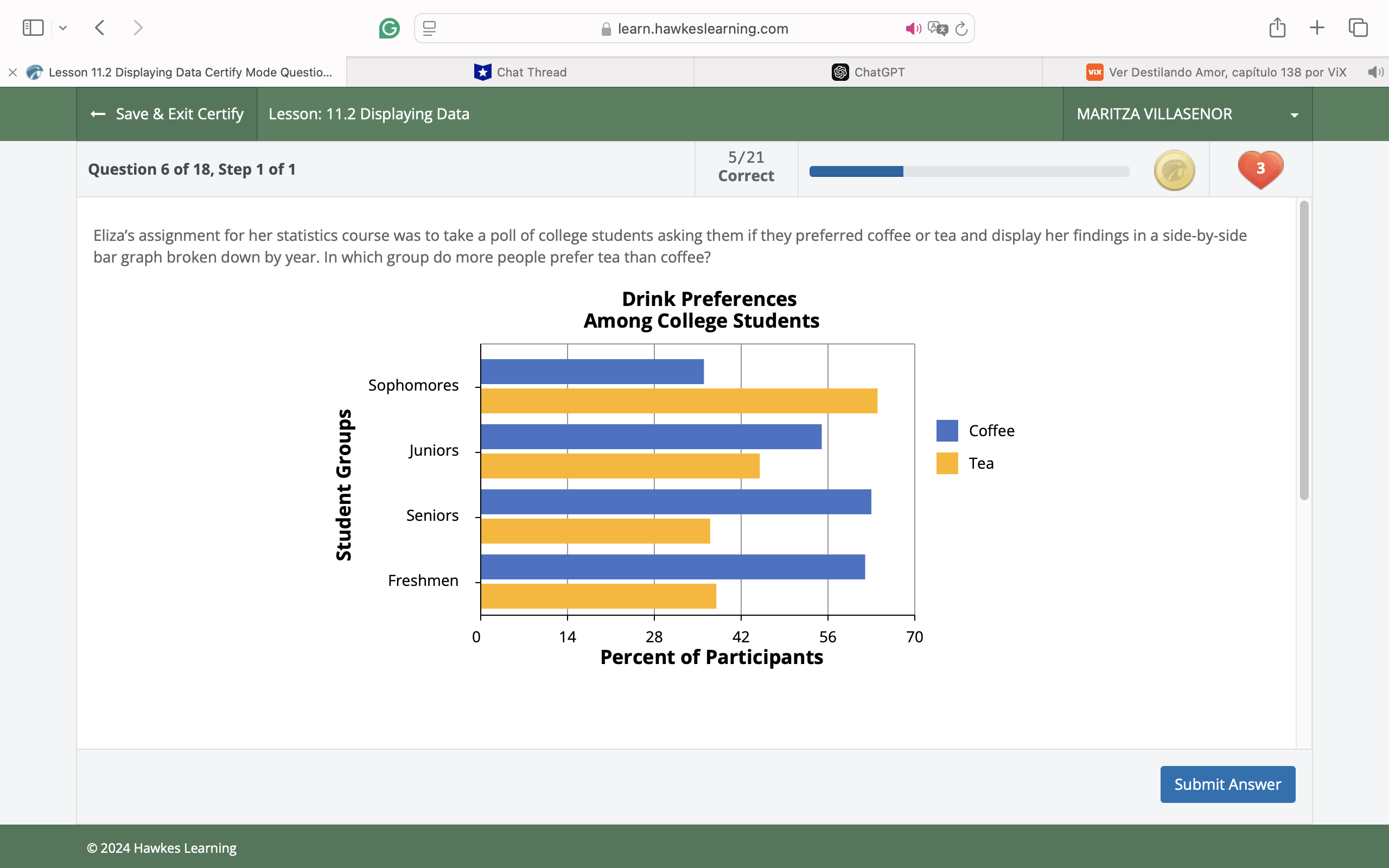
Task: Click the question panel vertical scrollbar
Action: 1304,350
